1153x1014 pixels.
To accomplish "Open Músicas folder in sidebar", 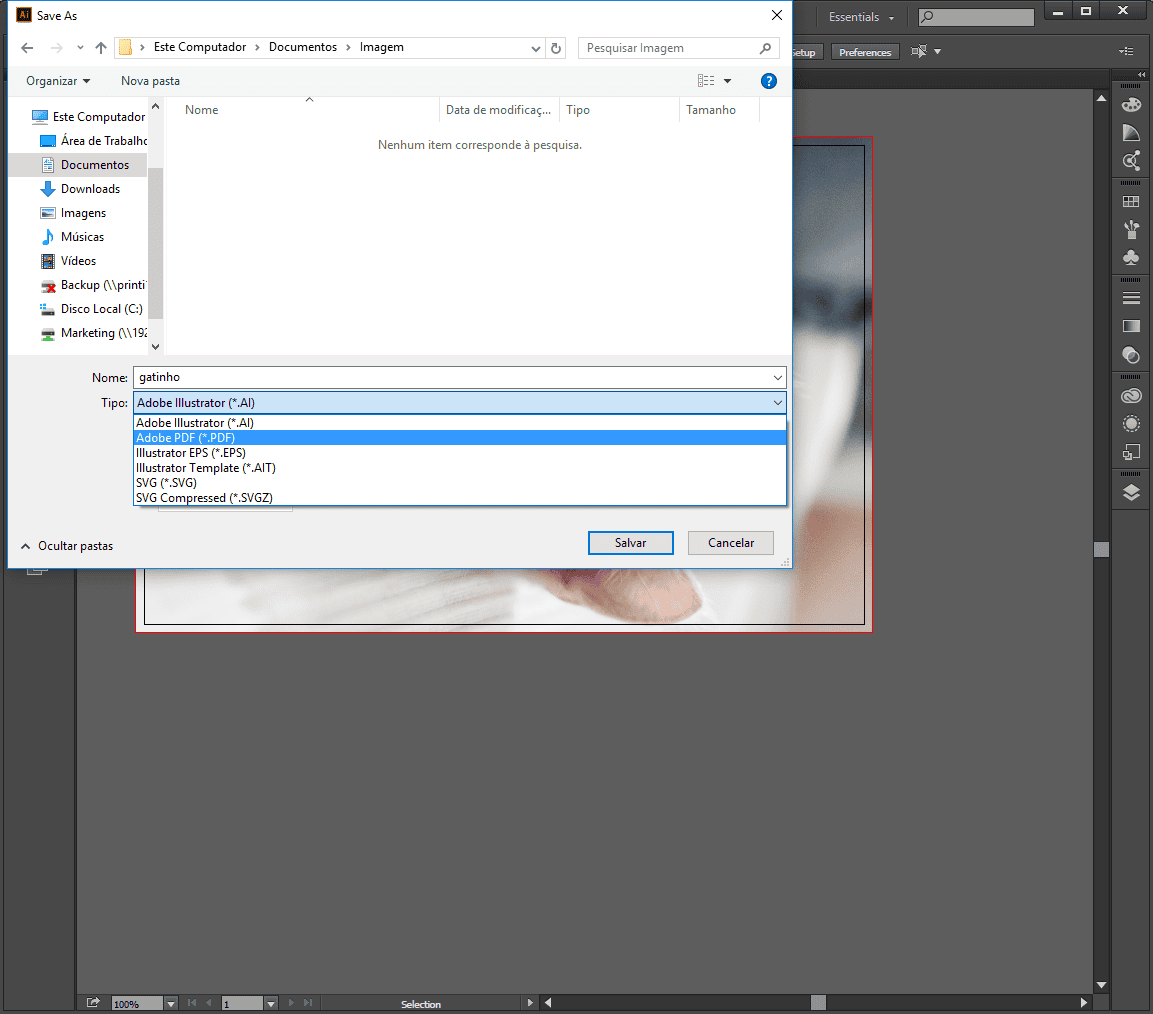I will [72, 237].
